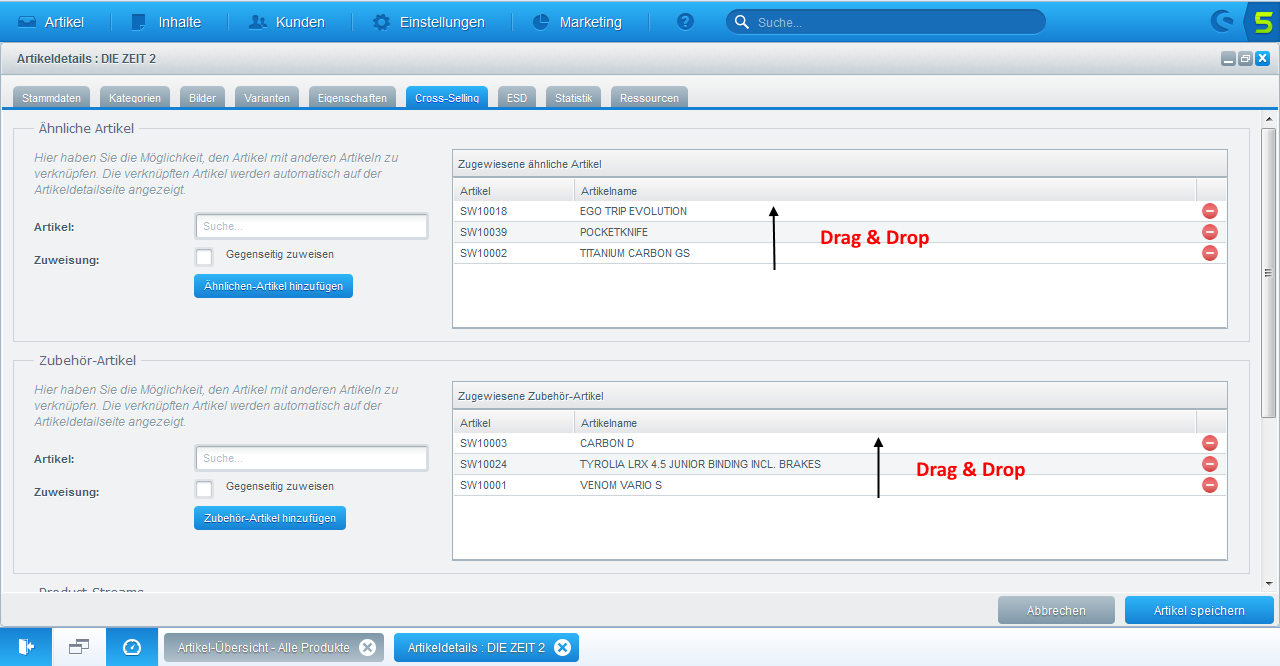
Task: Remove CARBON D accessory with minus icon
Action: 1209,443
